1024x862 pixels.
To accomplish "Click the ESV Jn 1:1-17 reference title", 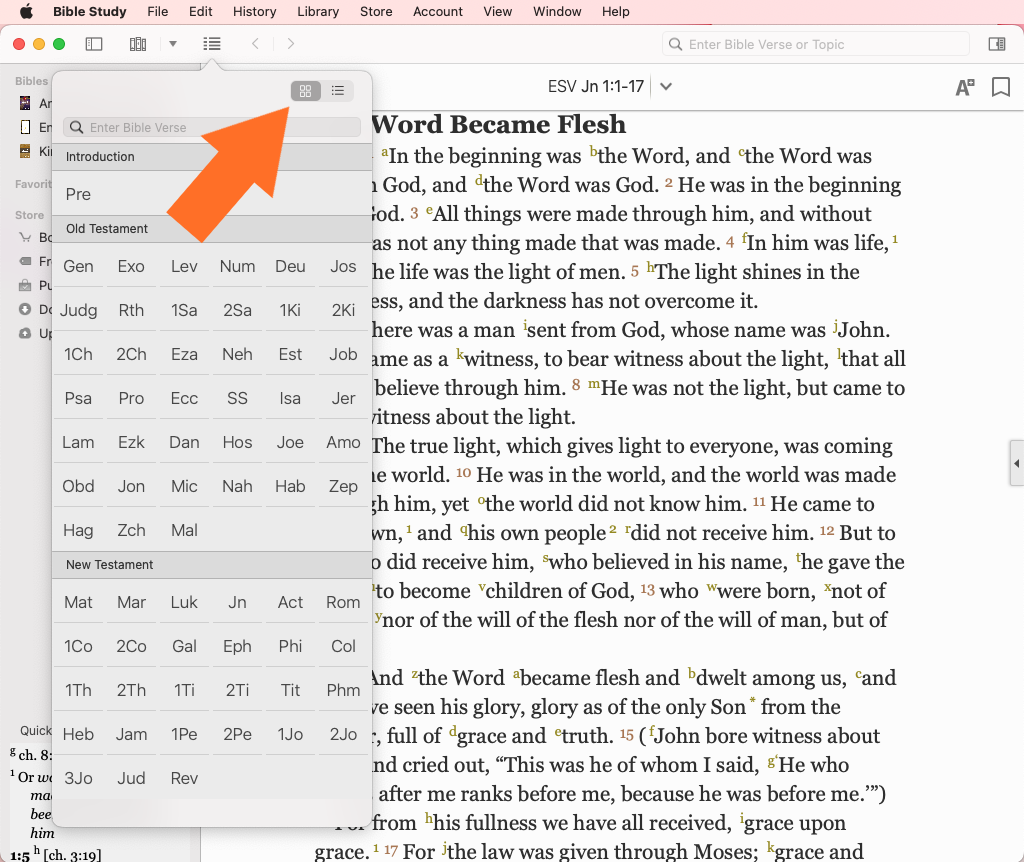I will point(596,86).
